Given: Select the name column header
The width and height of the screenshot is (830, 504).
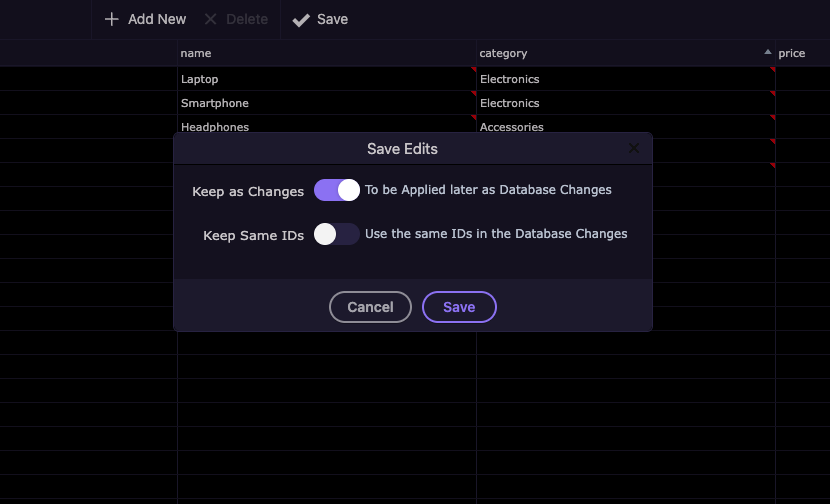Looking at the screenshot, I should (x=196, y=53).
